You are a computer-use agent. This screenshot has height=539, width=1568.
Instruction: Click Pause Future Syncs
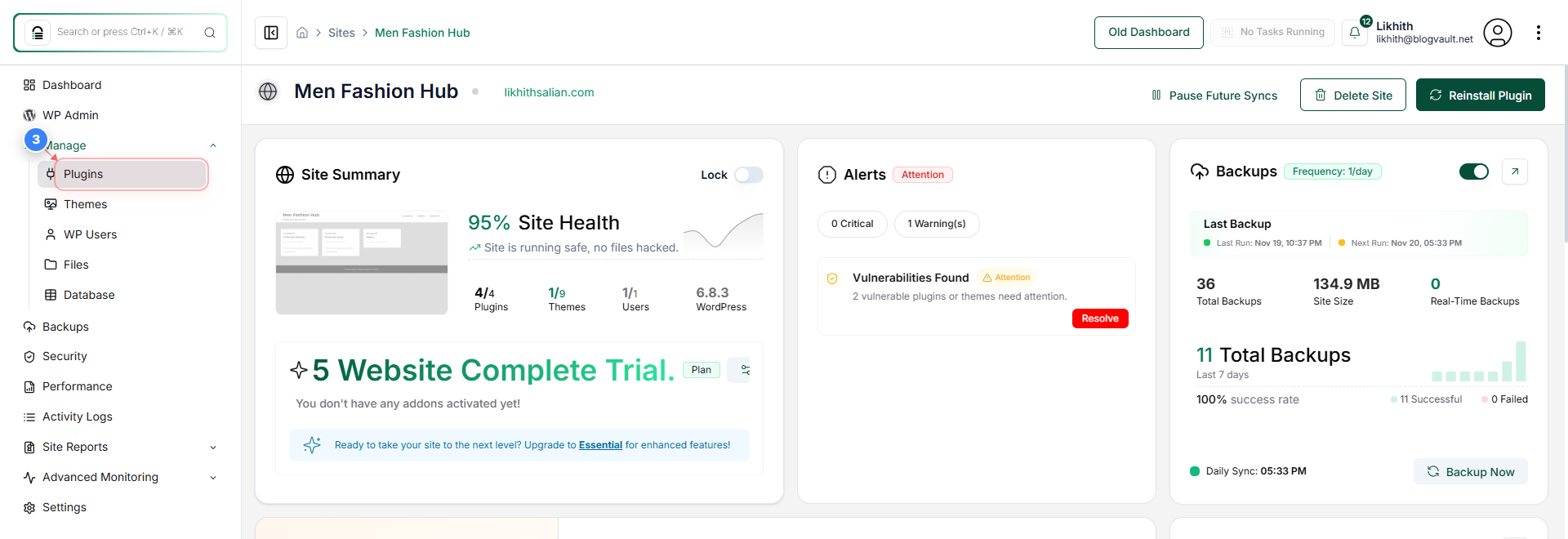[x=1214, y=96]
